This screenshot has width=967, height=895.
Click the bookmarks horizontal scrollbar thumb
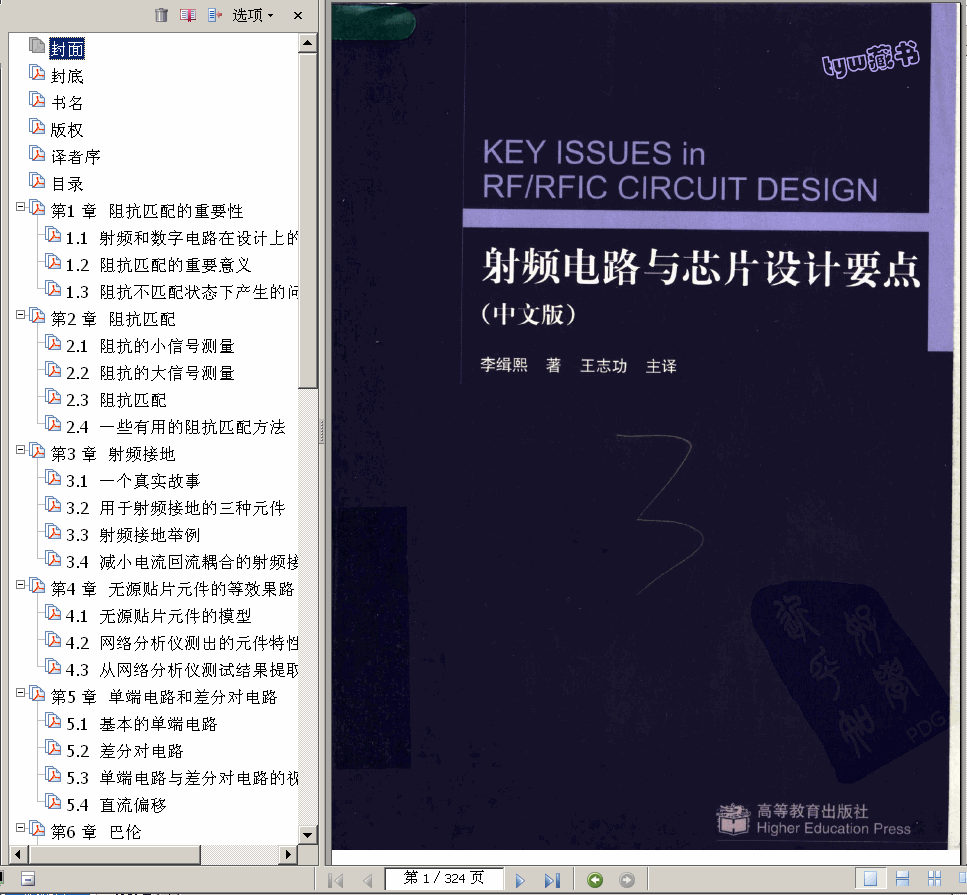click(114, 854)
